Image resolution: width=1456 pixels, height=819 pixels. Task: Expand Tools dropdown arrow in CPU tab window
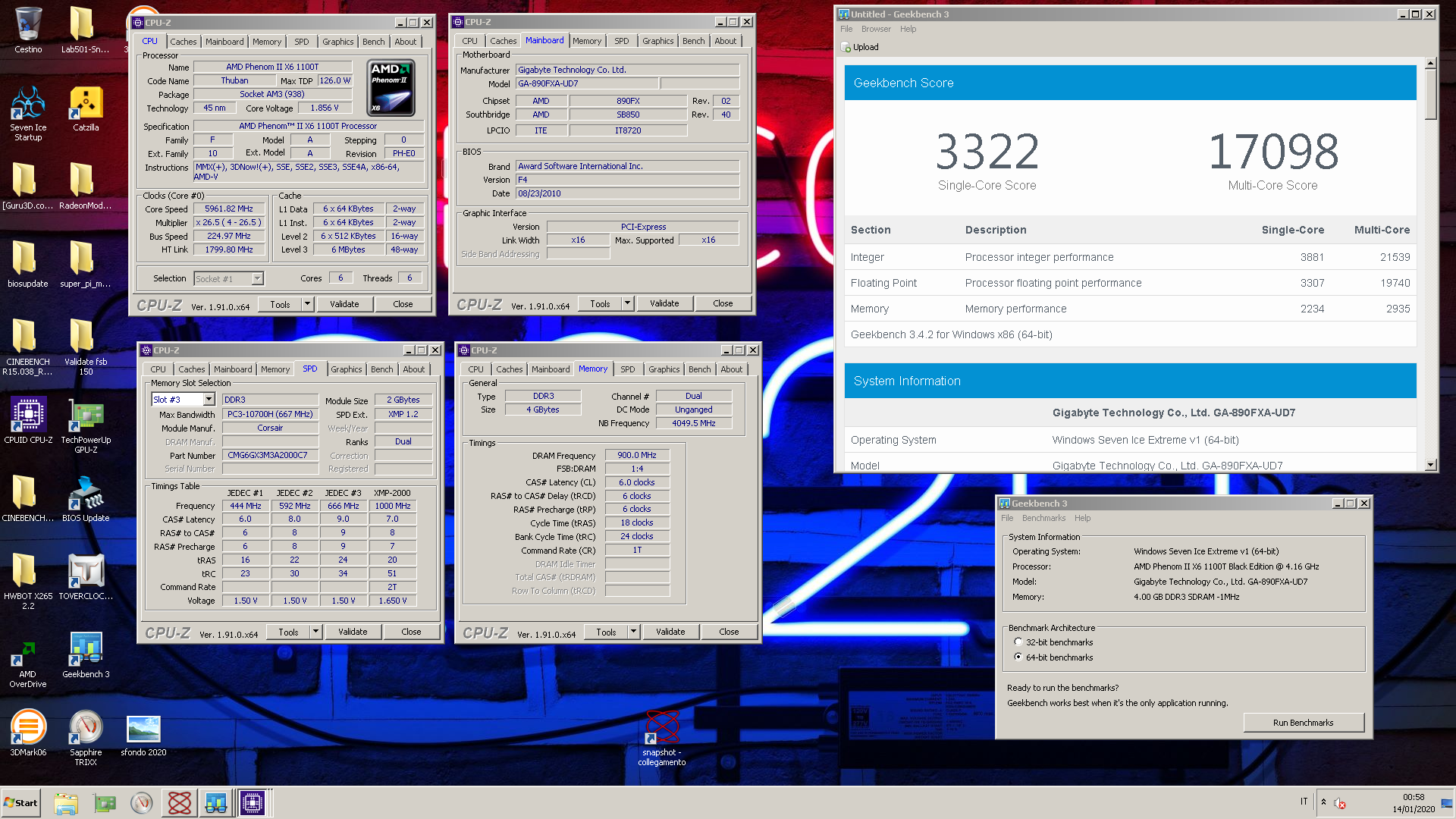click(308, 304)
